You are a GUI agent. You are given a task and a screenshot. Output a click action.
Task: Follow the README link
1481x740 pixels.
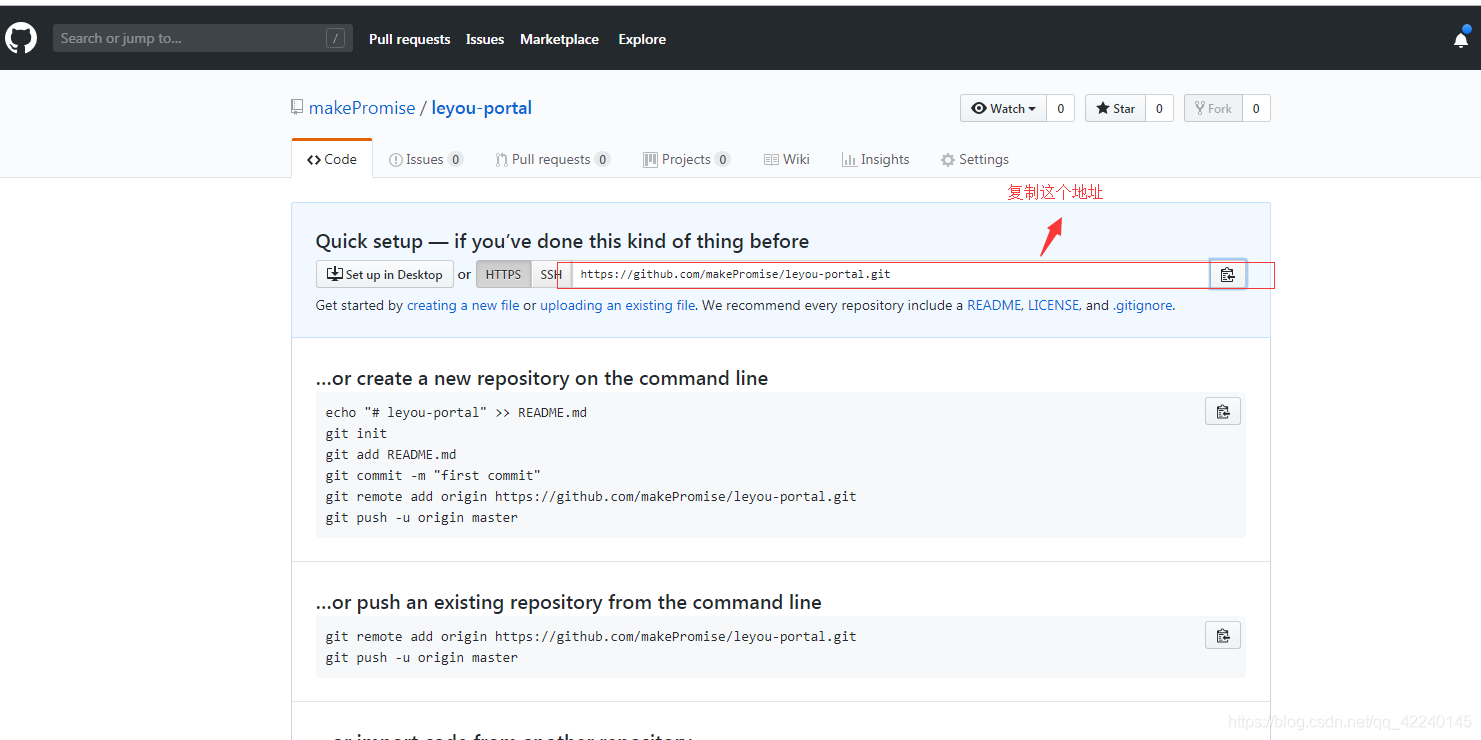tap(994, 305)
